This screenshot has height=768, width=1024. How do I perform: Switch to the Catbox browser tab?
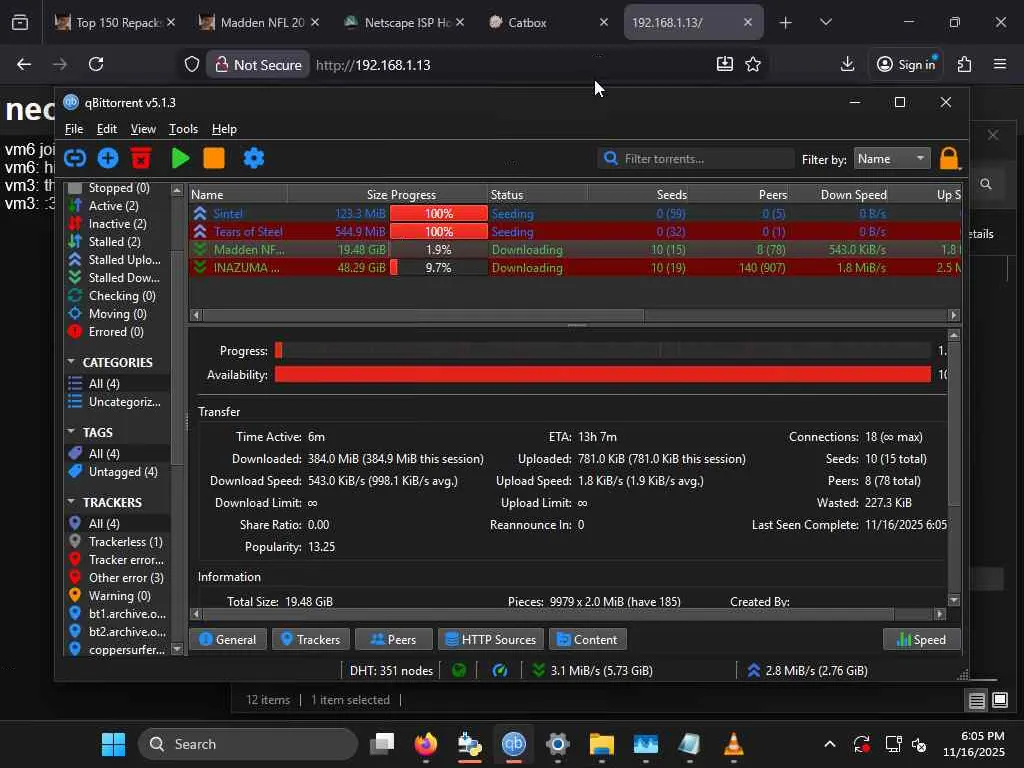(x=548, y=22)
